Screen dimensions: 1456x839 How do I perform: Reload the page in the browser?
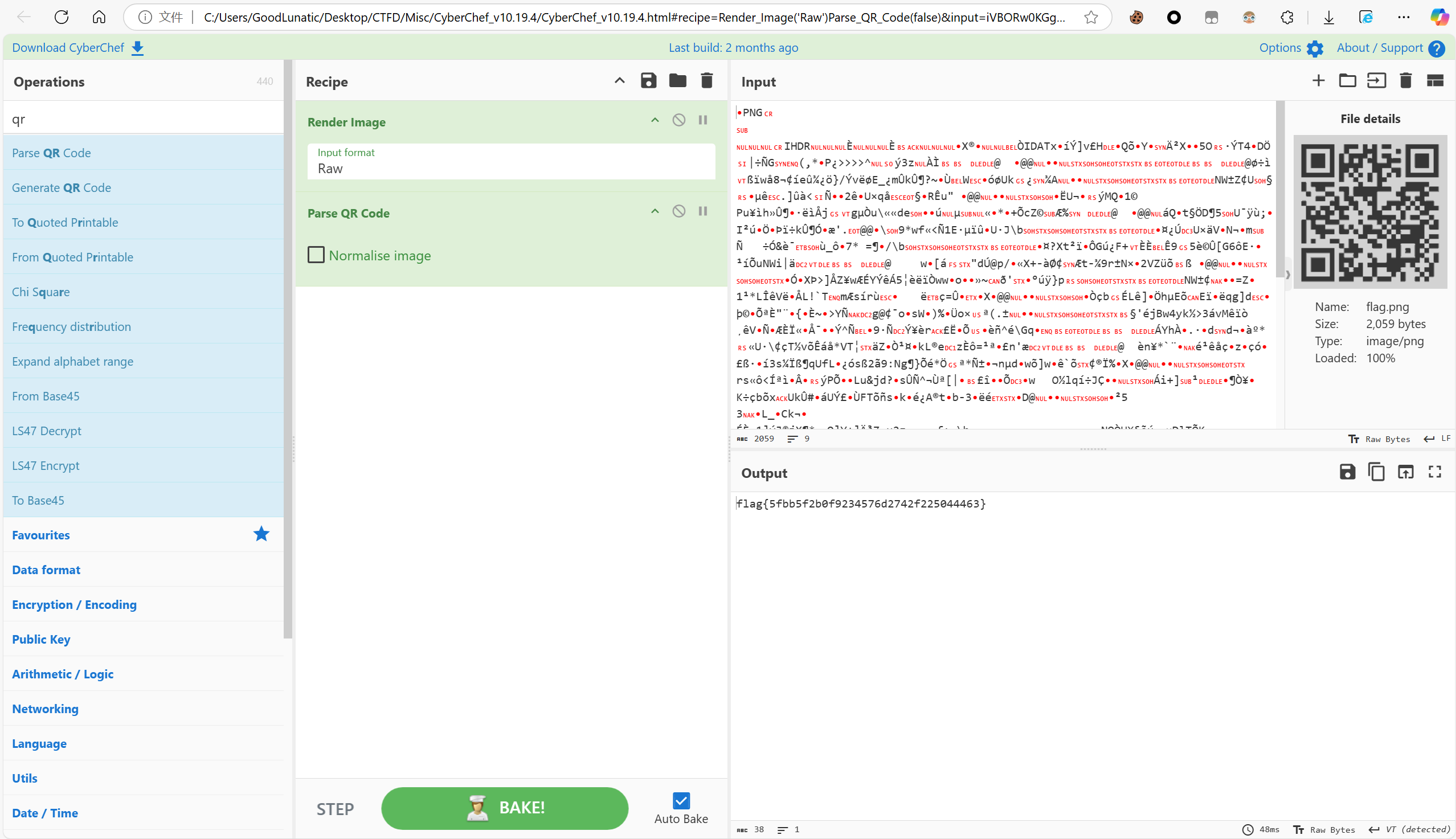(x=61, y=17)
